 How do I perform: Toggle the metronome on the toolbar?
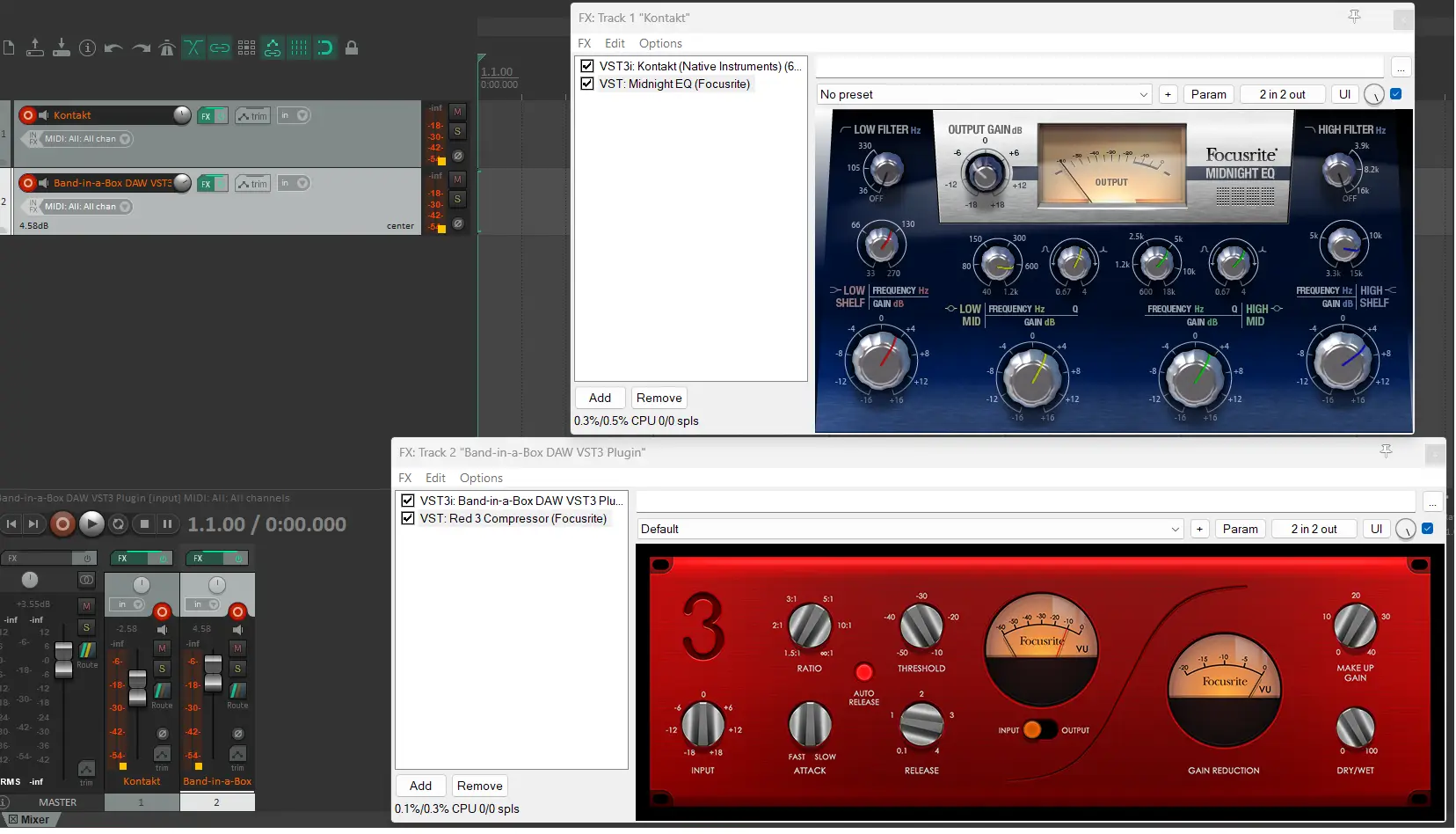(x=167, y=48)
